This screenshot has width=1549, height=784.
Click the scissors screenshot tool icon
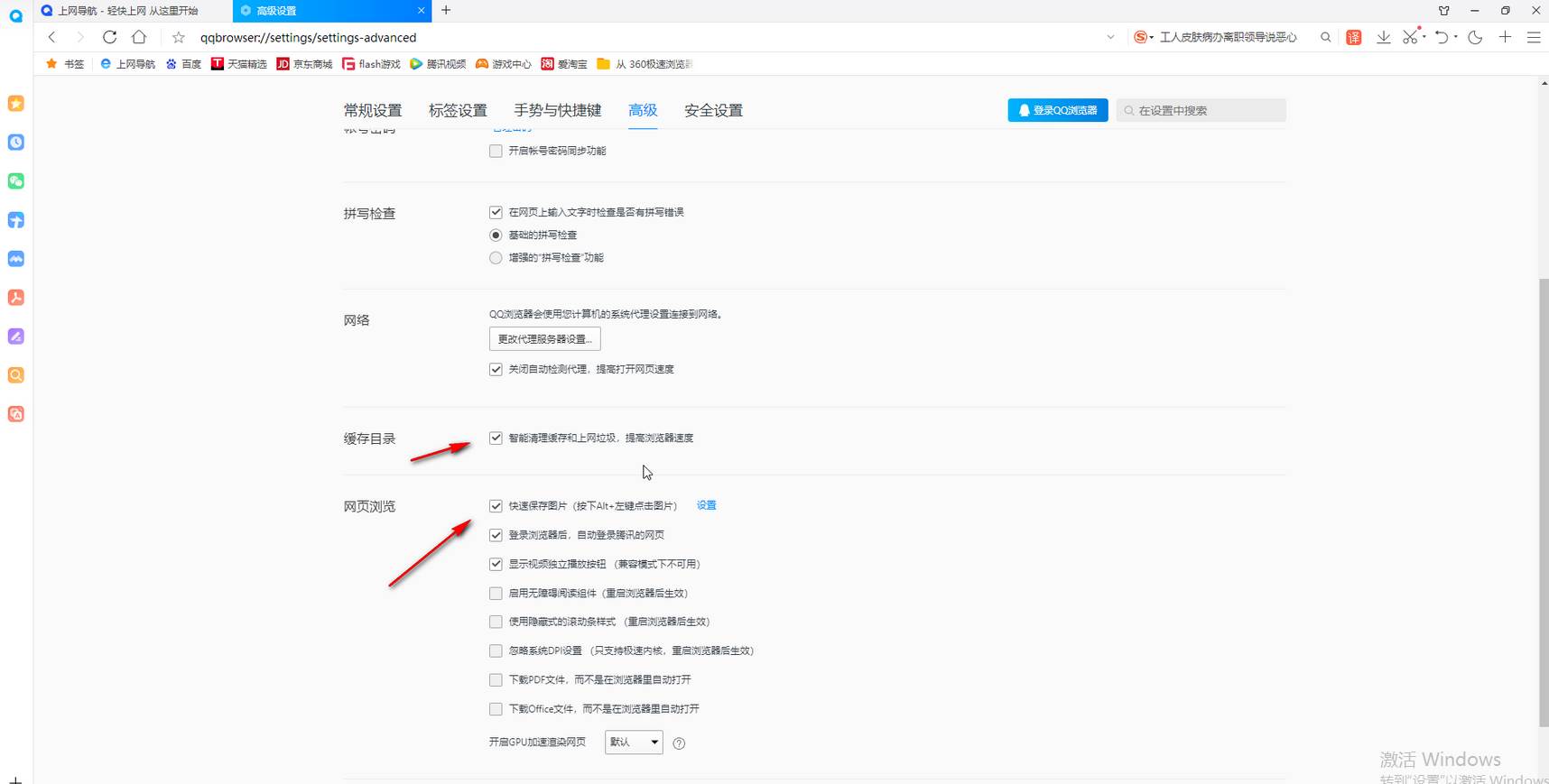click(x=1410, y=37)
